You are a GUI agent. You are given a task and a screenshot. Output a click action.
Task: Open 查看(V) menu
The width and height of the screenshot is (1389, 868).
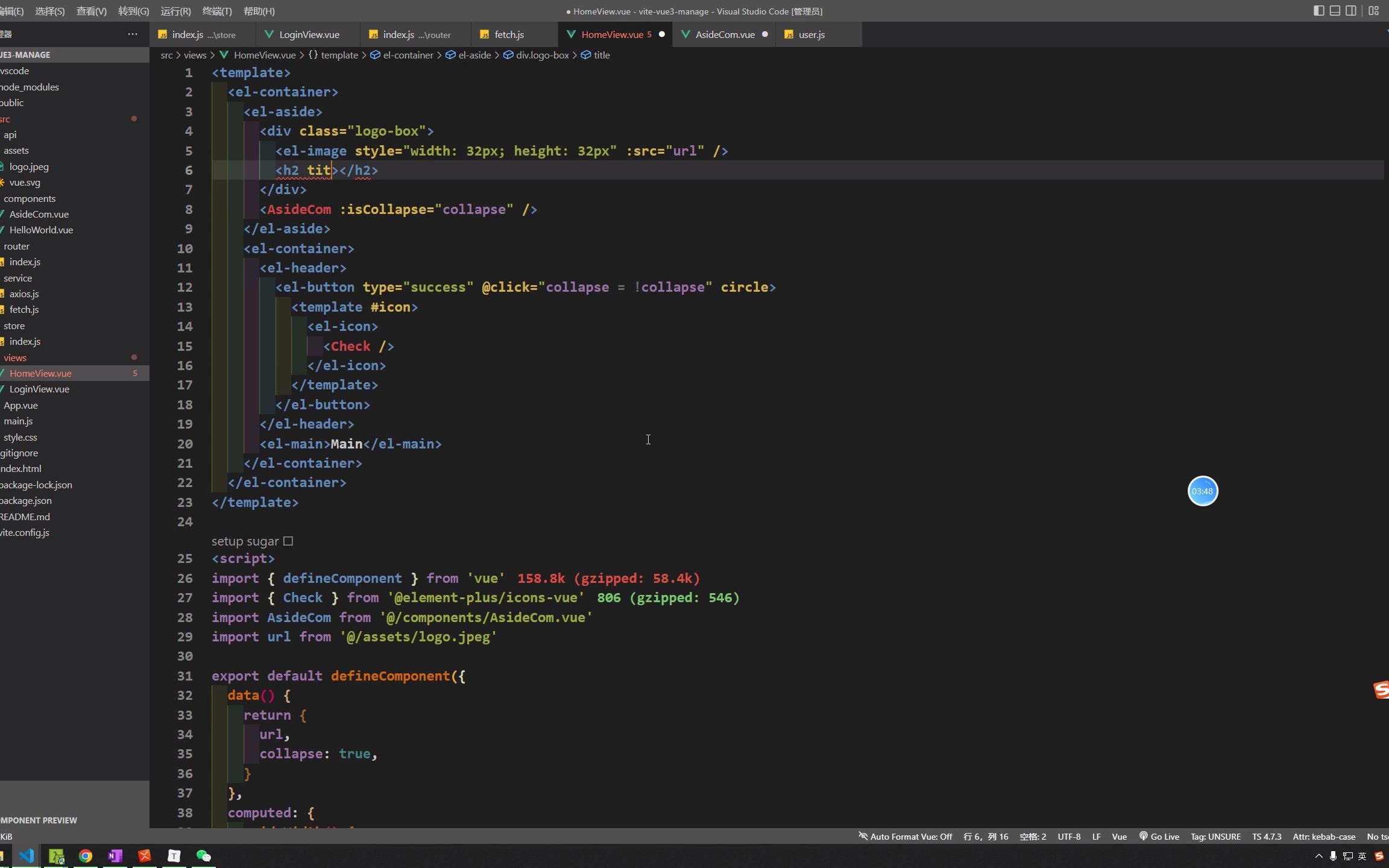(x=92, y=11)
